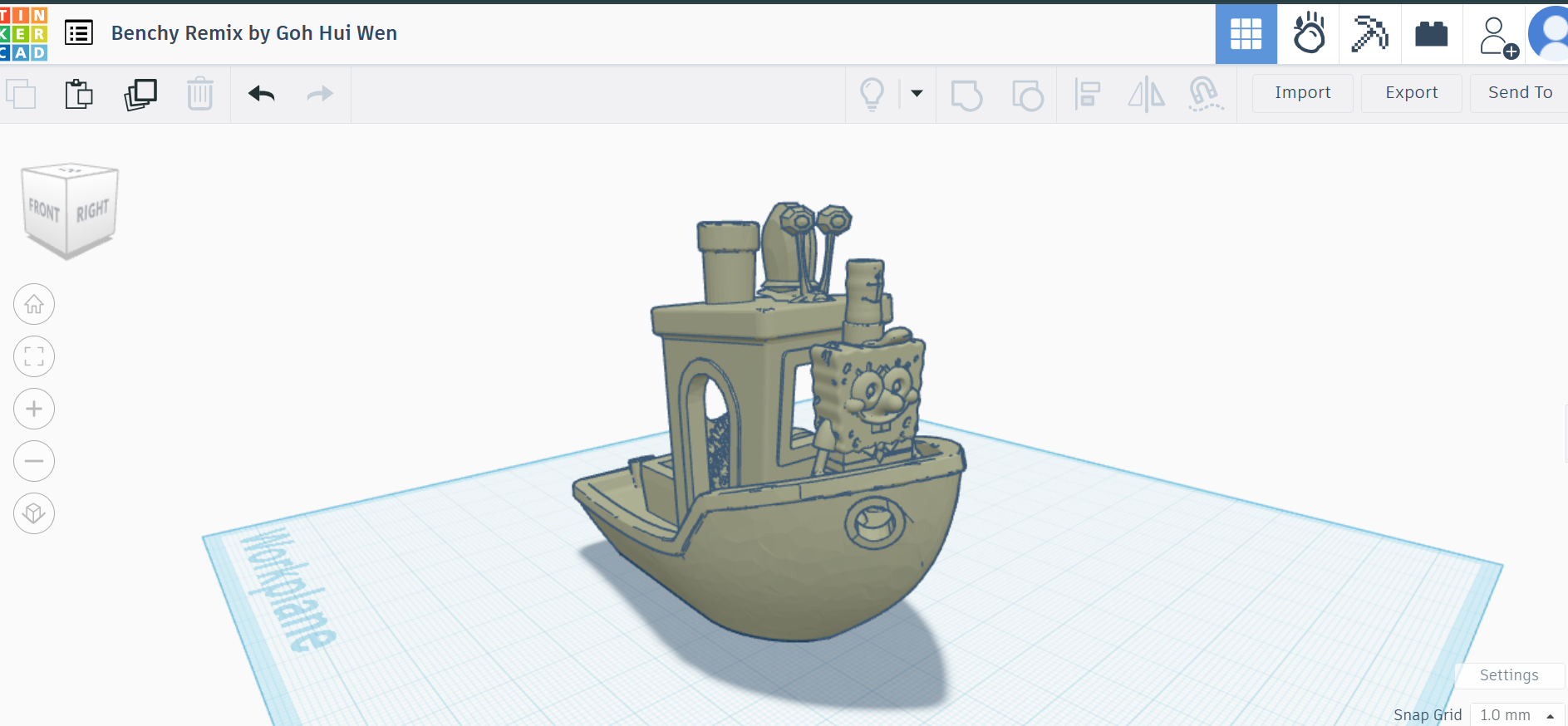Click the RIGHT face of the view cube
Image resolution: width=1568 pixels, height=726 pixels.
pyautogui.click(x=92, y=209)
